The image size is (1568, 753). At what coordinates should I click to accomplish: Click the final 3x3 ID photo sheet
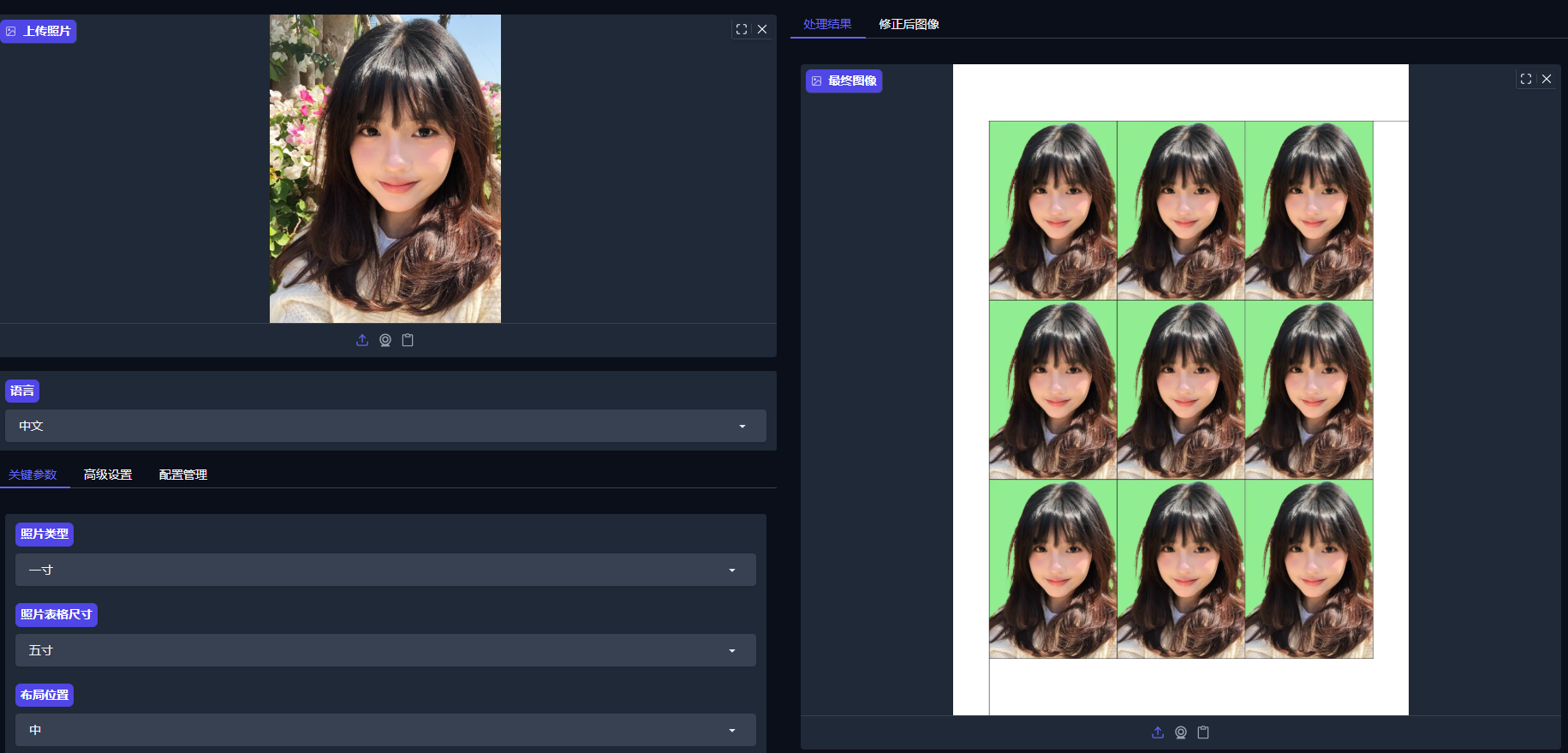1181,390
